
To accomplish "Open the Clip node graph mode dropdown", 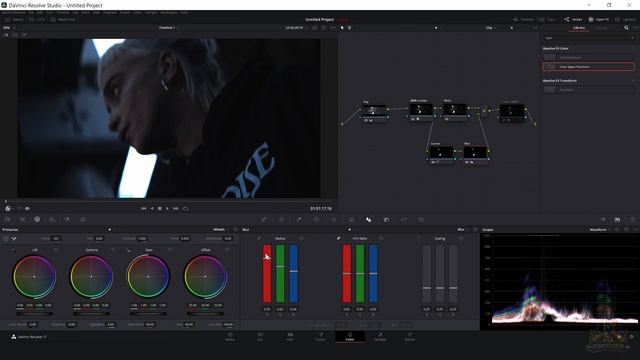I will point(491,28).
